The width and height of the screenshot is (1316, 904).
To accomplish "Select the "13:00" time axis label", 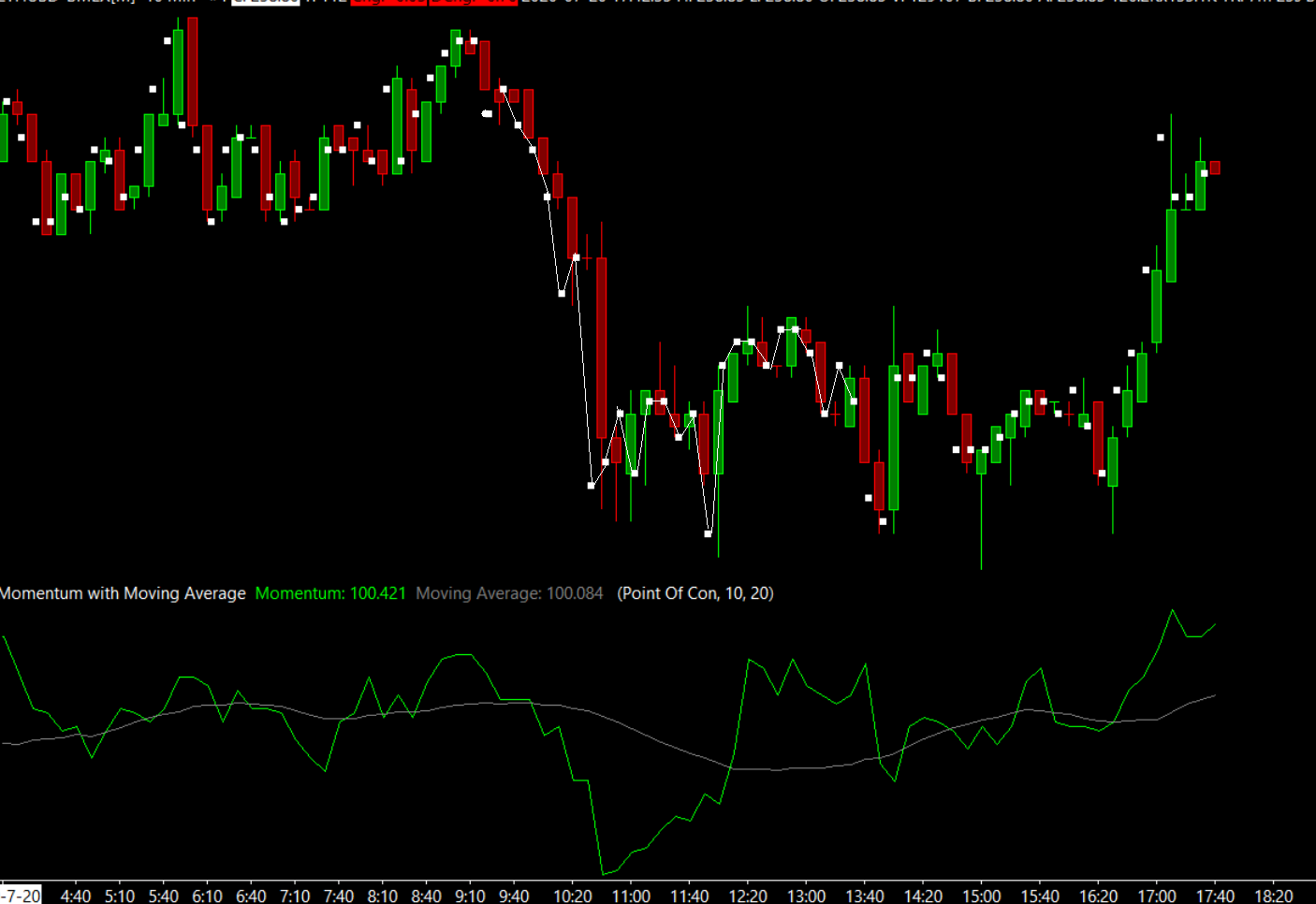I will click(x=807, y=896).
